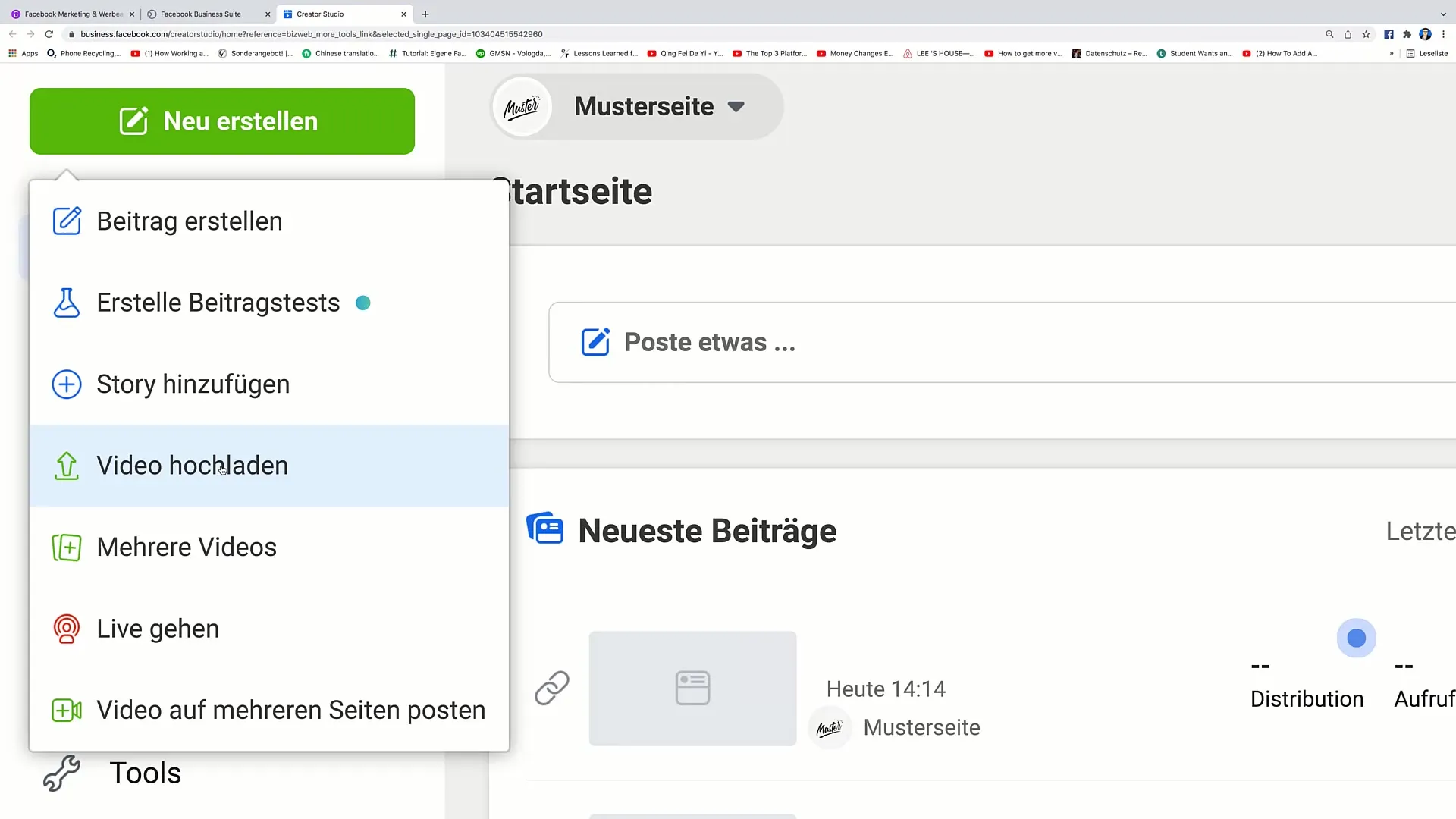This screenshot has width=1456, height=819.
Task: Select Mehrere Videos menu entry
Action: tap(268, 547)
